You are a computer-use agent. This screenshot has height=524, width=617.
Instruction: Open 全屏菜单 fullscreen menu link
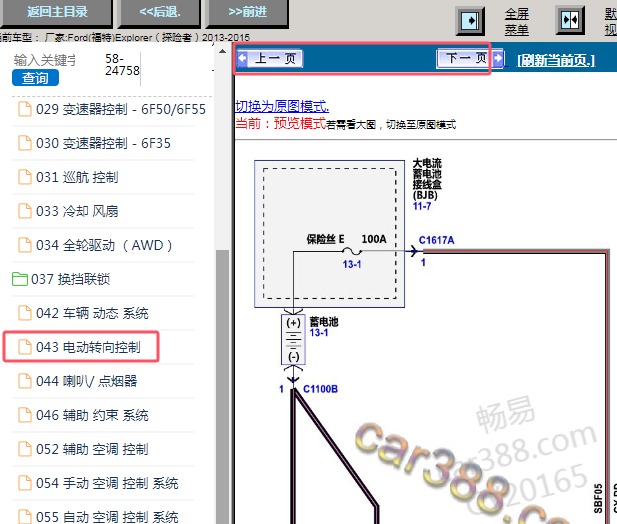coord(517,22)
